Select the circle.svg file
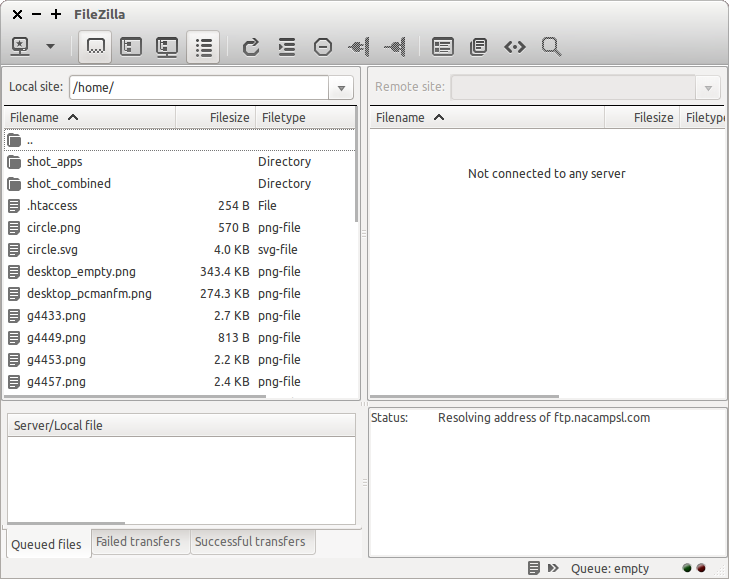This screenshot has height=579, width=729. 179,250
